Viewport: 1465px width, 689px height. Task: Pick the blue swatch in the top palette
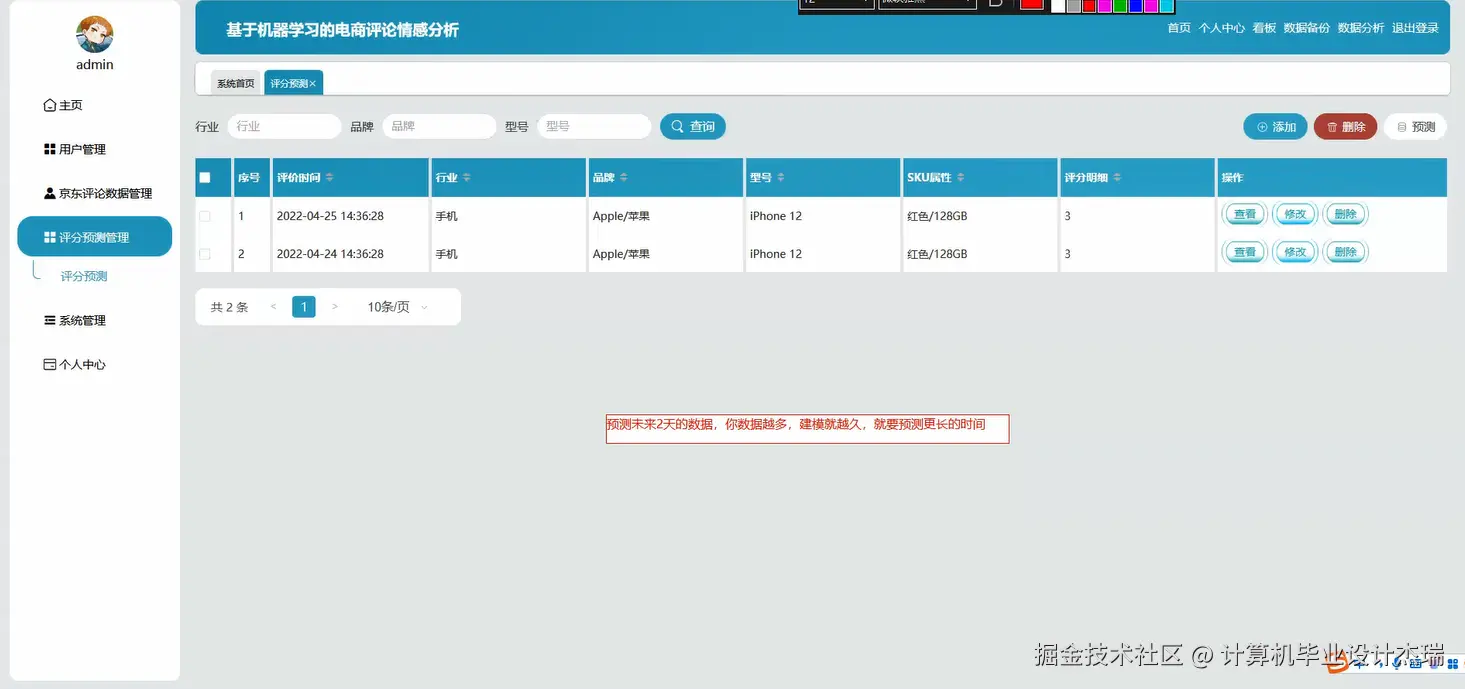[1135, 5]
